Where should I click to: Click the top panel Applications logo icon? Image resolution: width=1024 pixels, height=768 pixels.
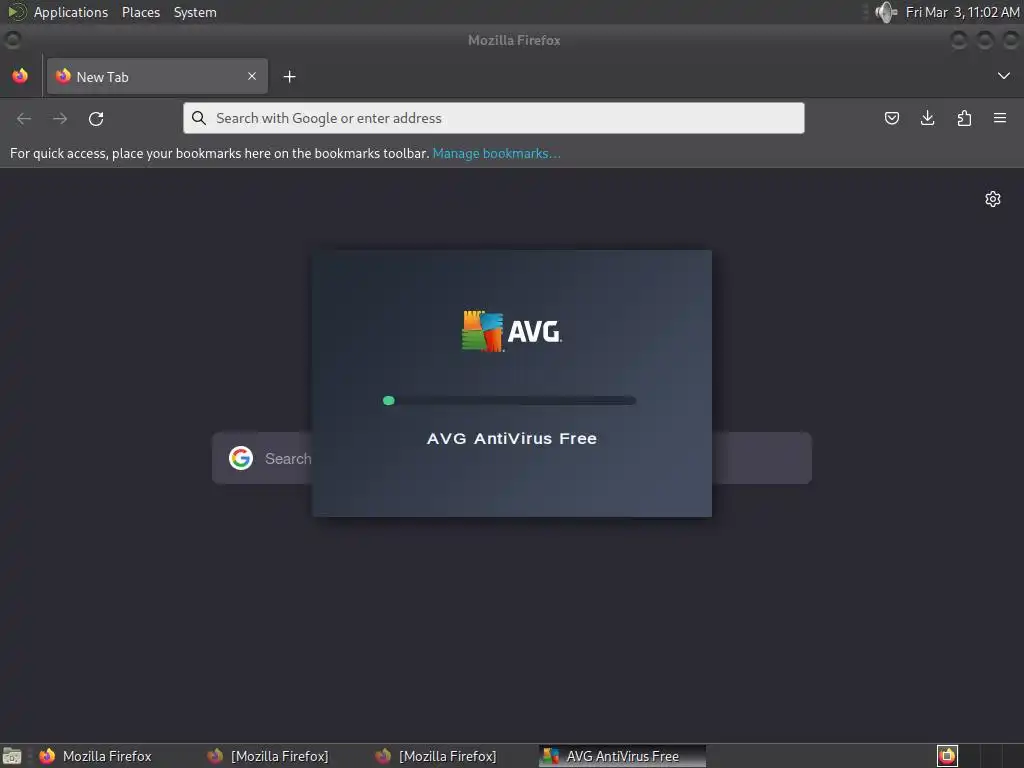point(16,12)
